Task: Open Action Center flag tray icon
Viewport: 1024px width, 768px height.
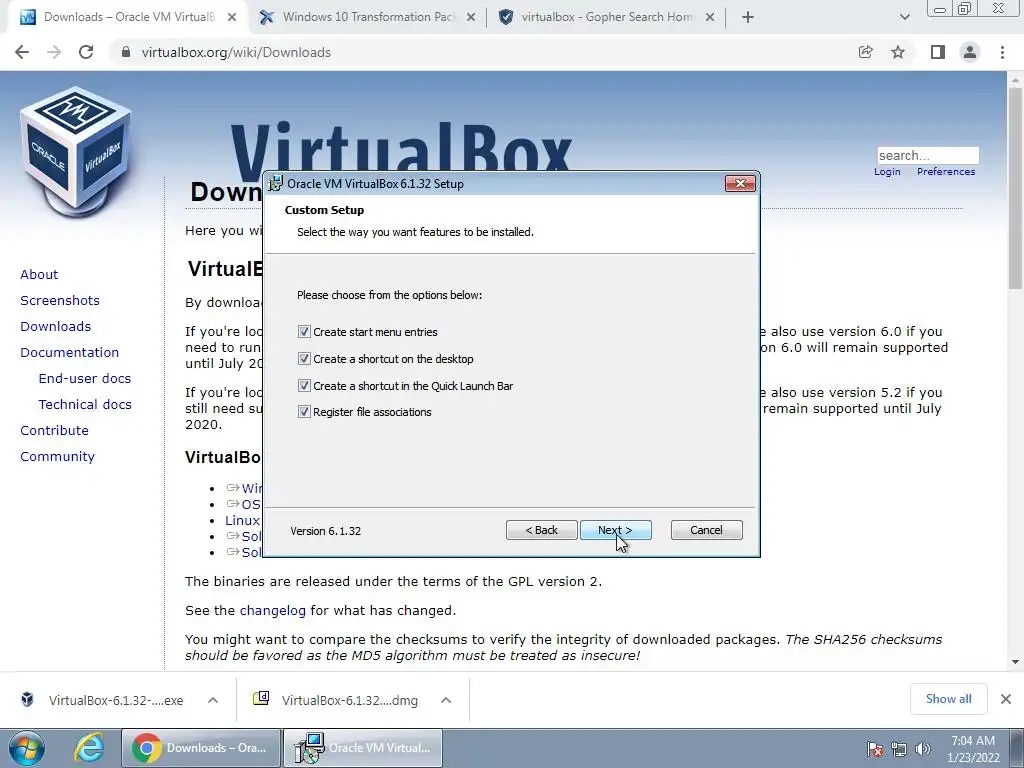Action: pos(875,749)
